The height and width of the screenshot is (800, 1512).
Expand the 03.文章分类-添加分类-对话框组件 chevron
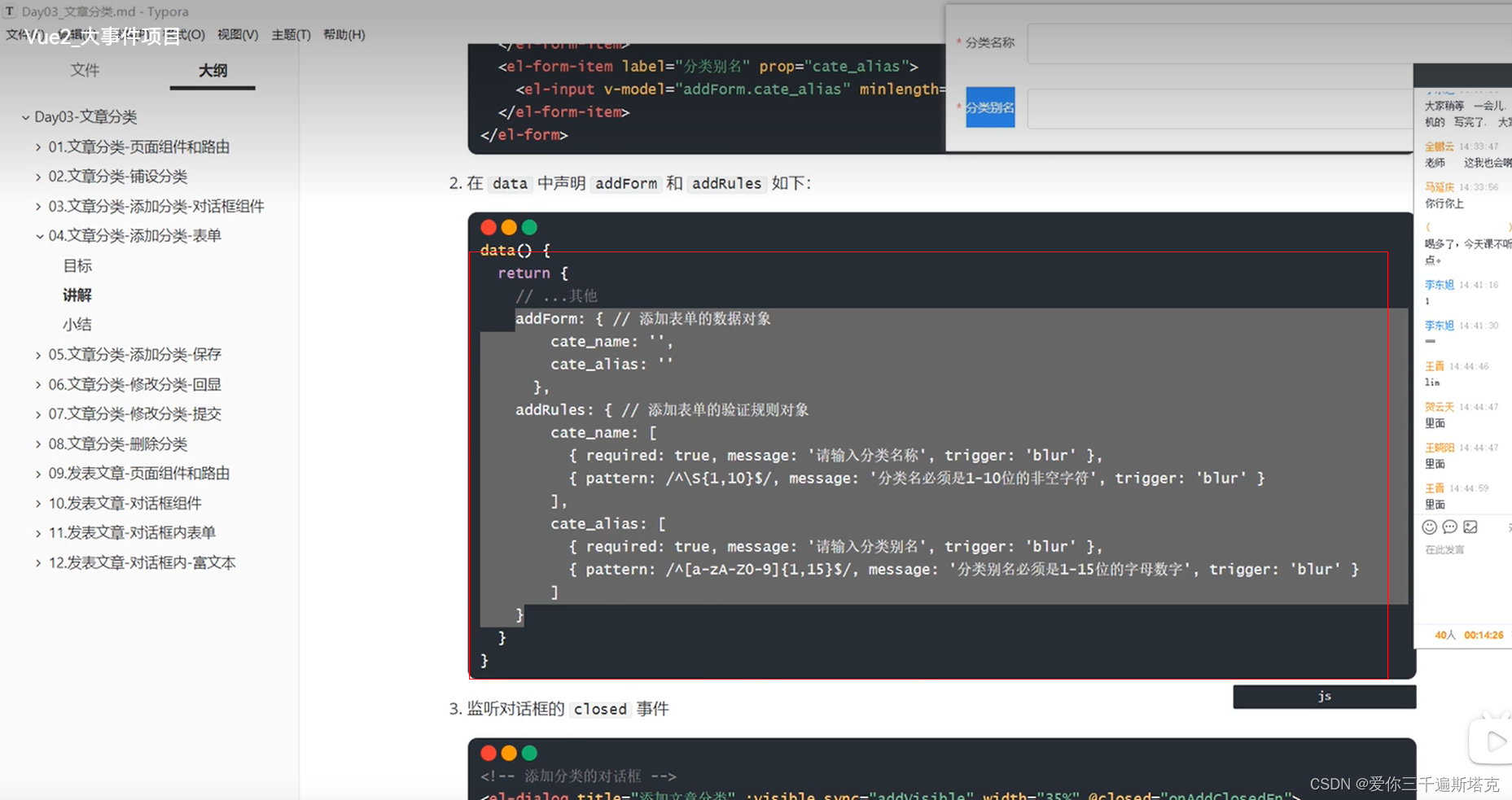(38, 207)
